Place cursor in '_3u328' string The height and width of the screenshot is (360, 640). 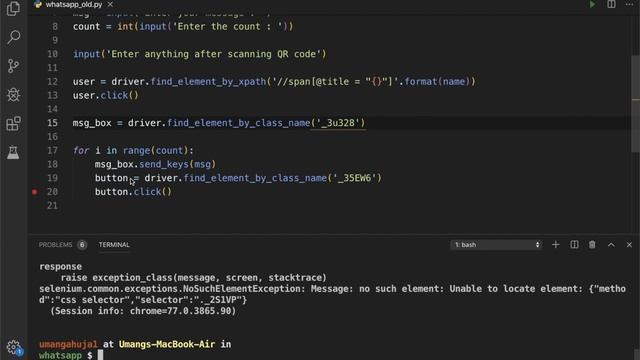click(x=338, y=123)
